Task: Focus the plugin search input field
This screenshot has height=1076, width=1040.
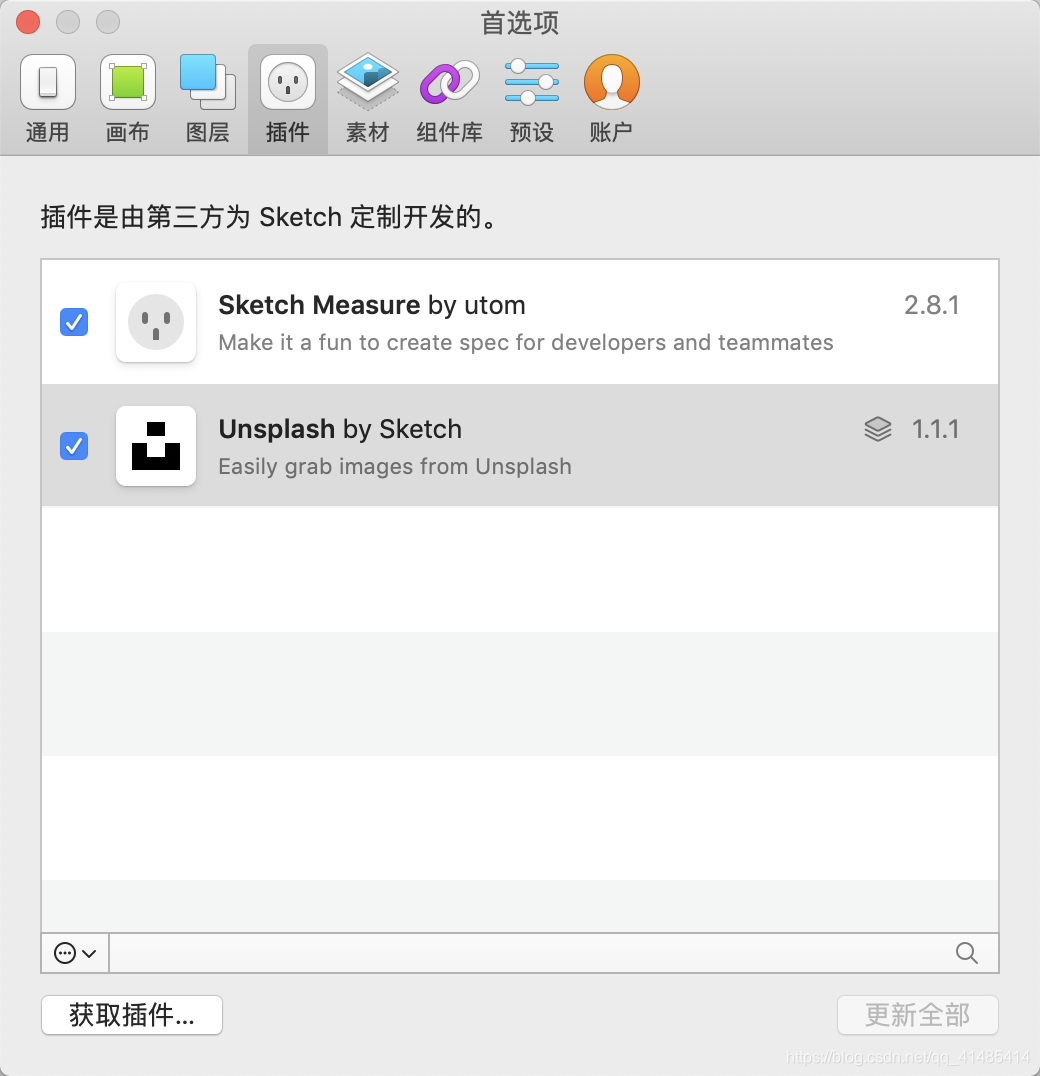Action: click(553, 953)
